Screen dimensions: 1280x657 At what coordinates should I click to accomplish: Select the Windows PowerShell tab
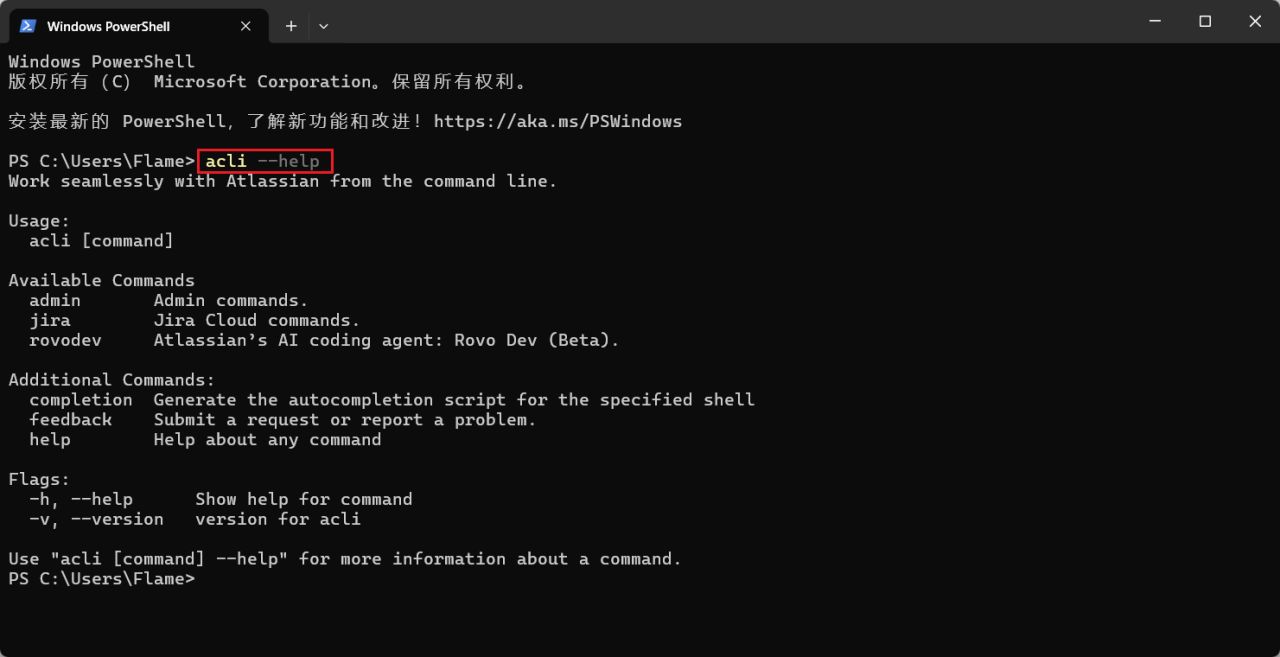tap(108, 26)
